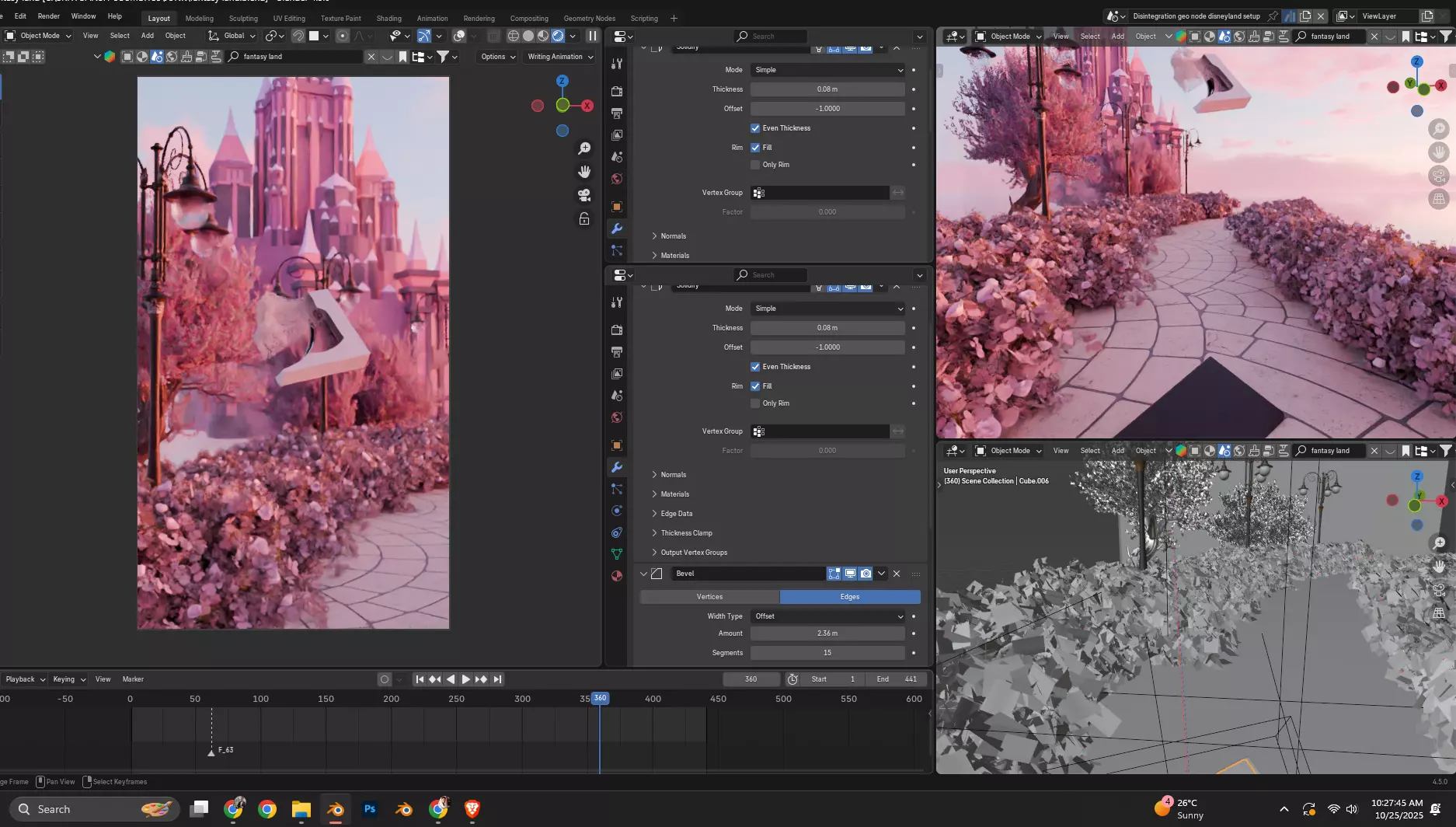Switch to the Shading workspace tab
The height and width of the screenshot is (827, 1456).
(388, 18)
